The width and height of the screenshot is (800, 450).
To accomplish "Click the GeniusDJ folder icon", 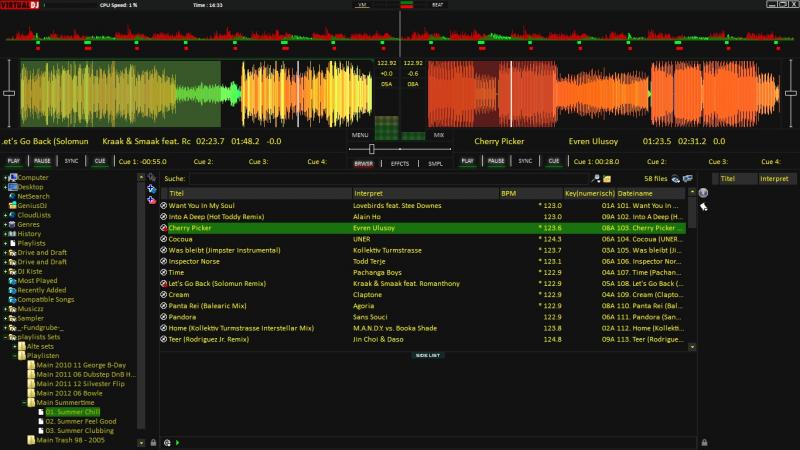I will (12, 206).
